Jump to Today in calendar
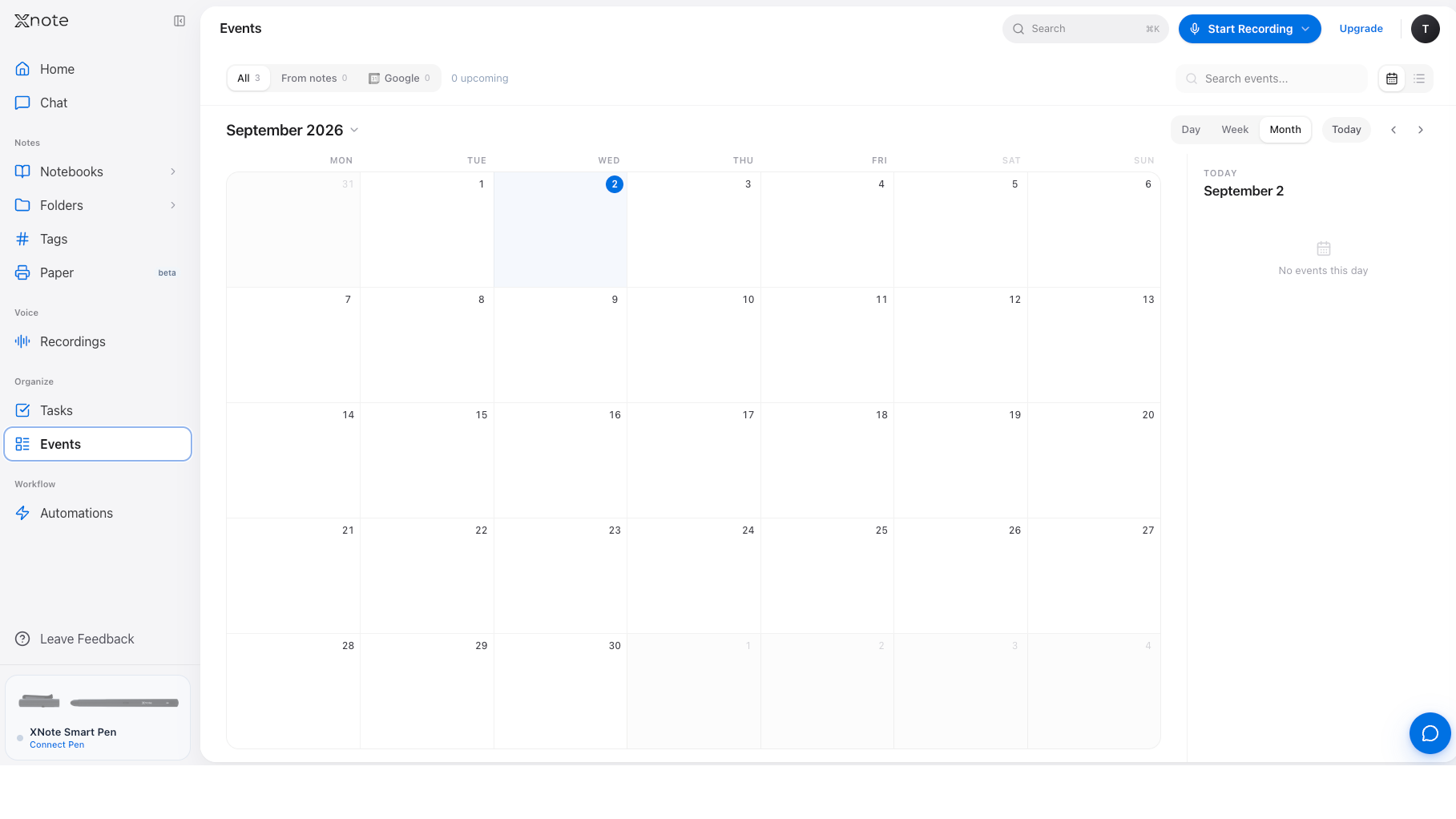This screenshot has width=1456, height=819. (x=1346, y=130)
